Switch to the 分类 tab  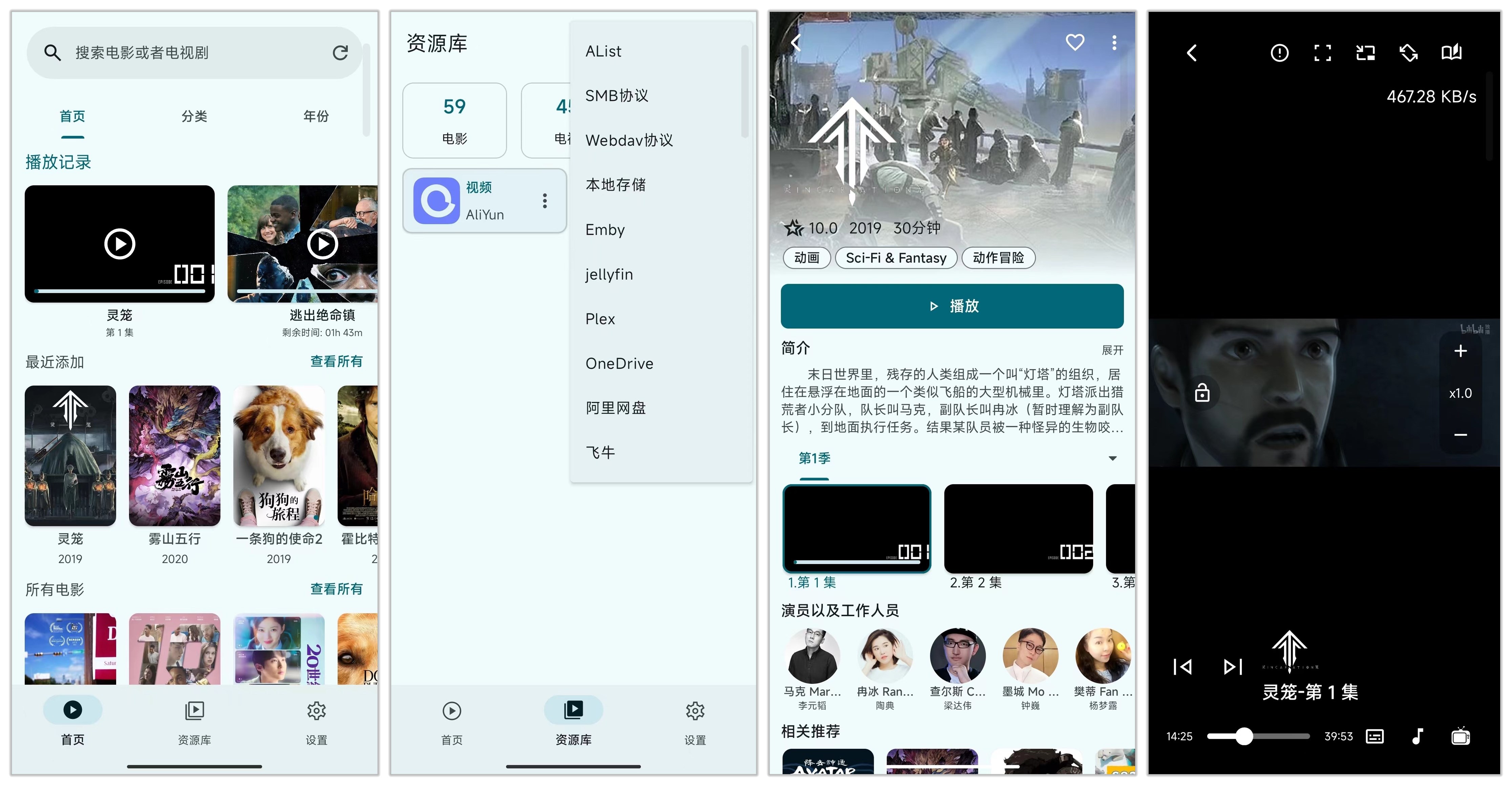(194, 116)
